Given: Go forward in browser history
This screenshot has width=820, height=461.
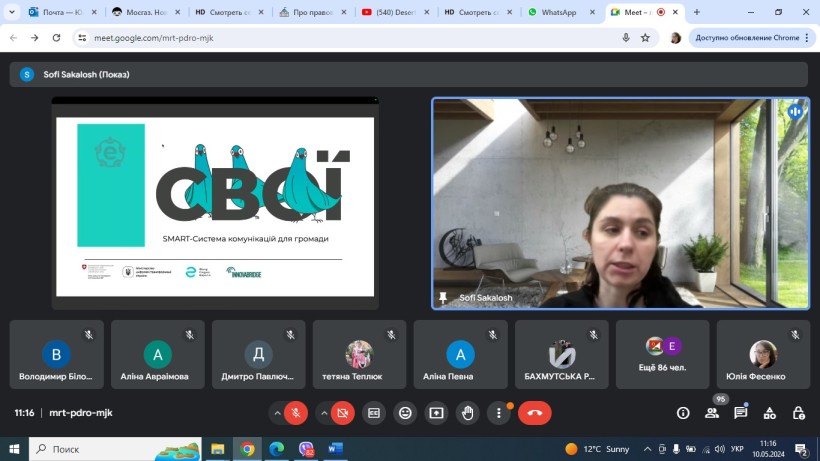Looking at the screenshot, I should click(35, 38).
